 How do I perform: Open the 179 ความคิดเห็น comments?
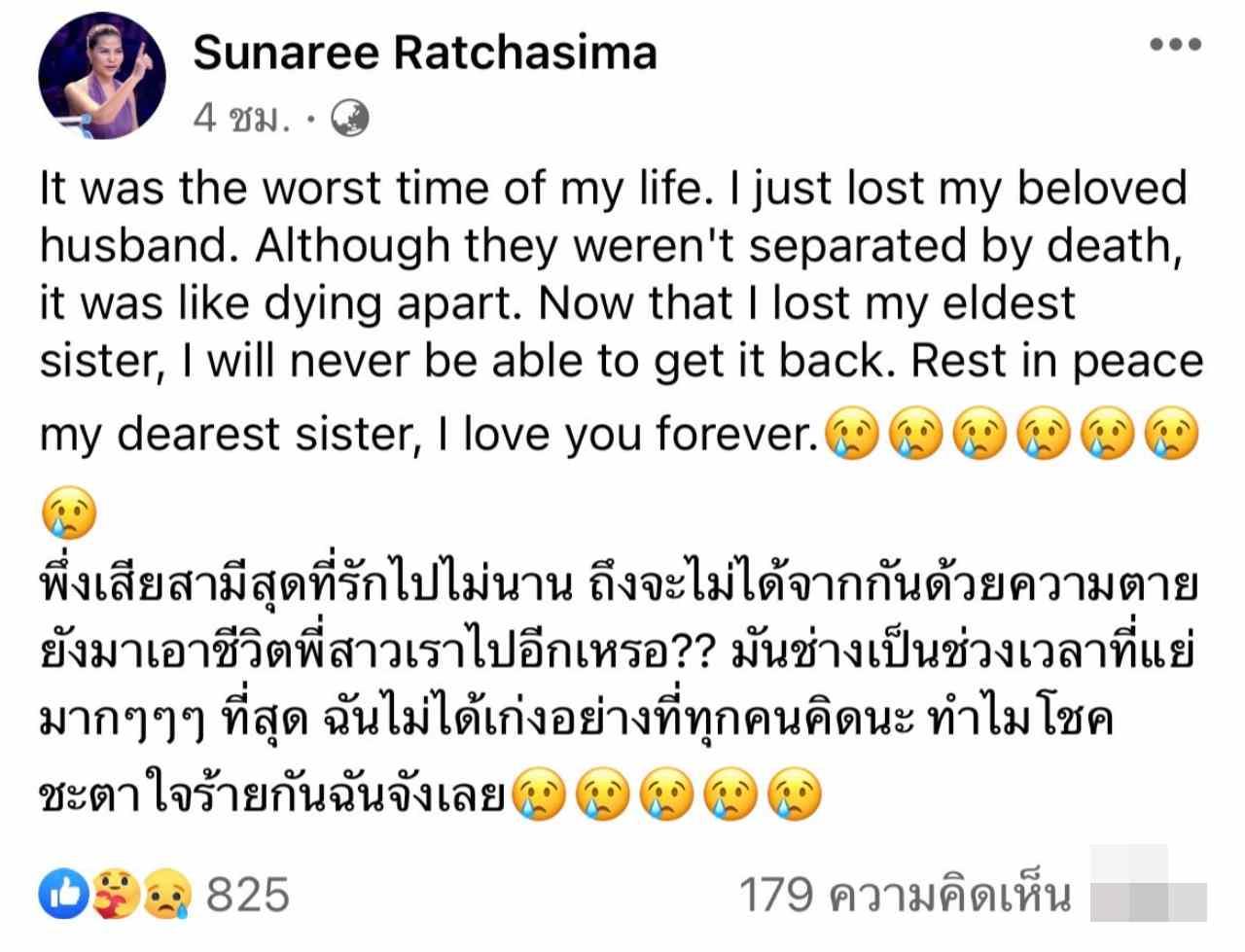tap(906, 894)
